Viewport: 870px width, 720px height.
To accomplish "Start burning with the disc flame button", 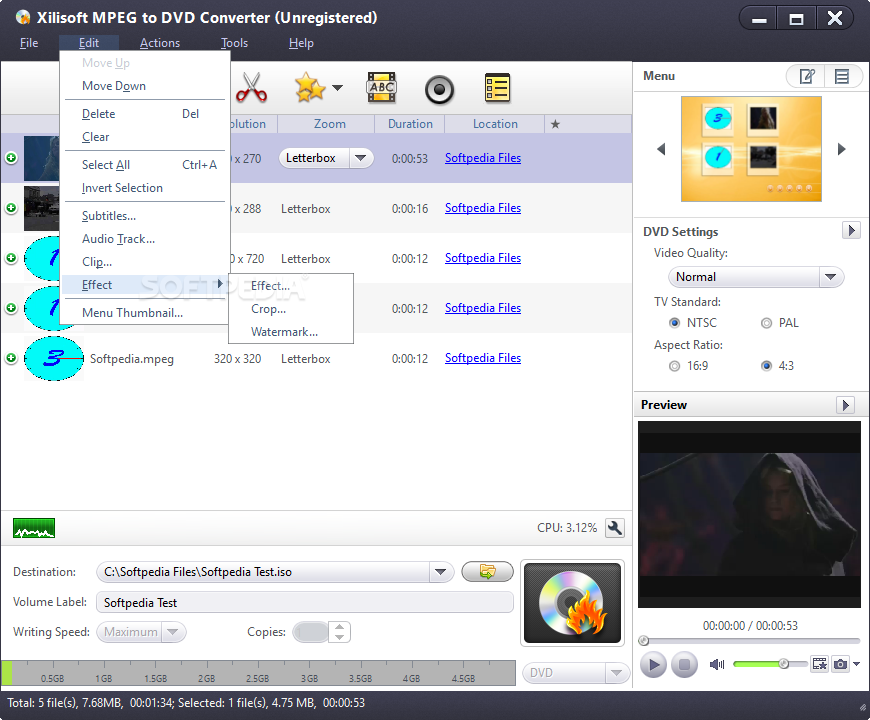I will click(572, 603).
